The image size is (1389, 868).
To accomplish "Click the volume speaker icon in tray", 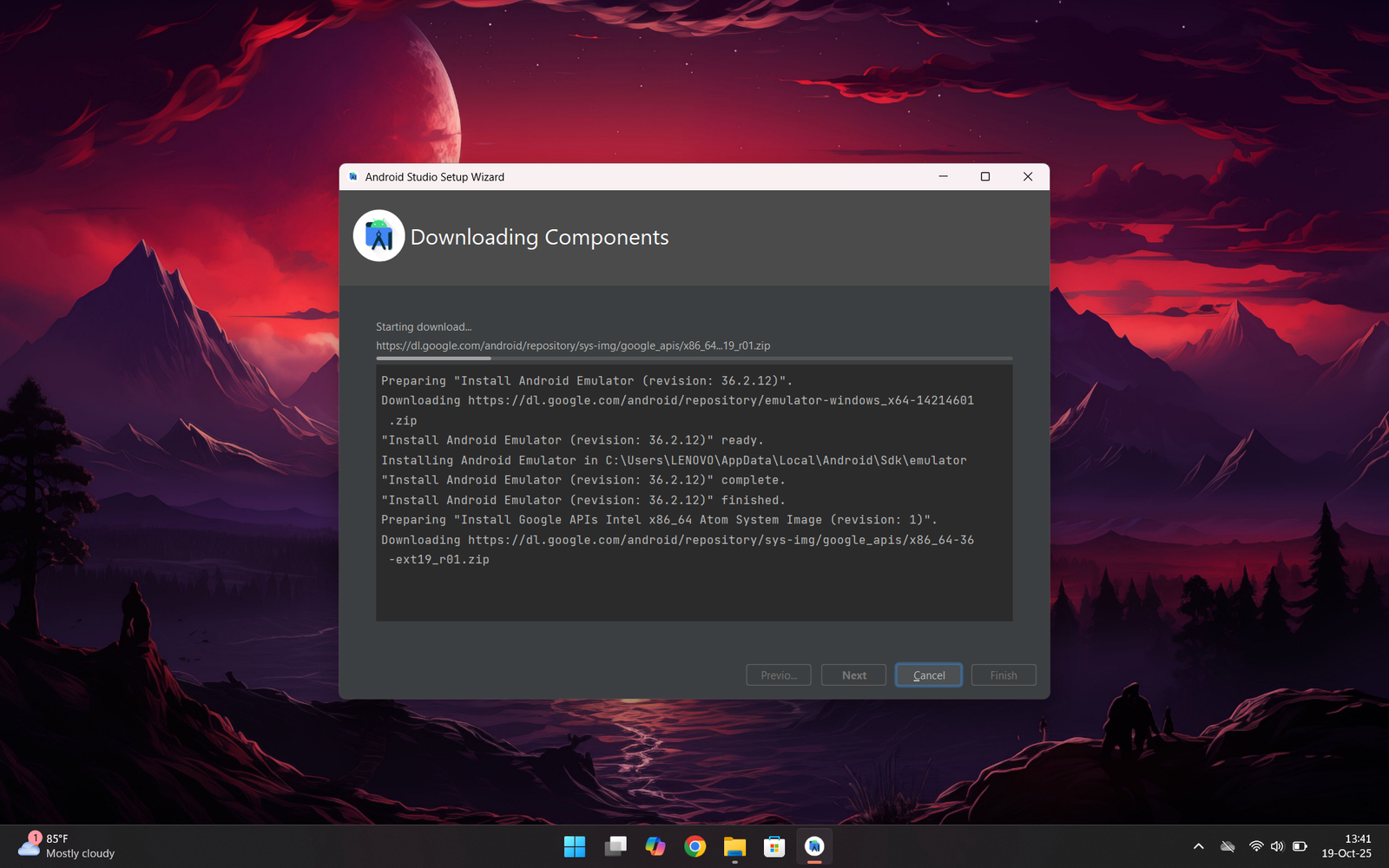I will coord(1277,846).
